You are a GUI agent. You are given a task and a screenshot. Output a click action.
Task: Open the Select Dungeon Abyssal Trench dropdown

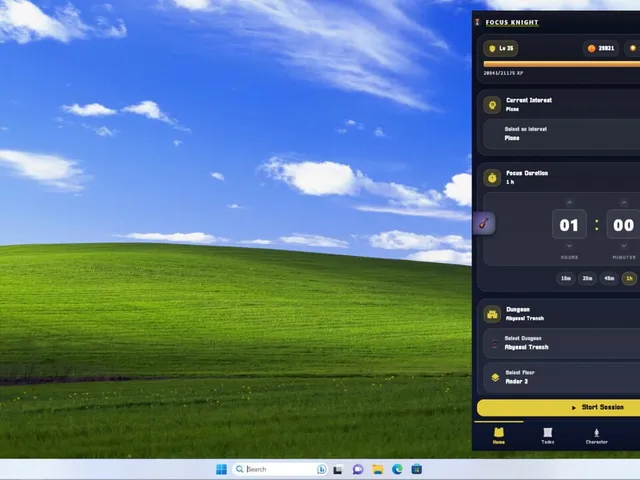point(562,343)
